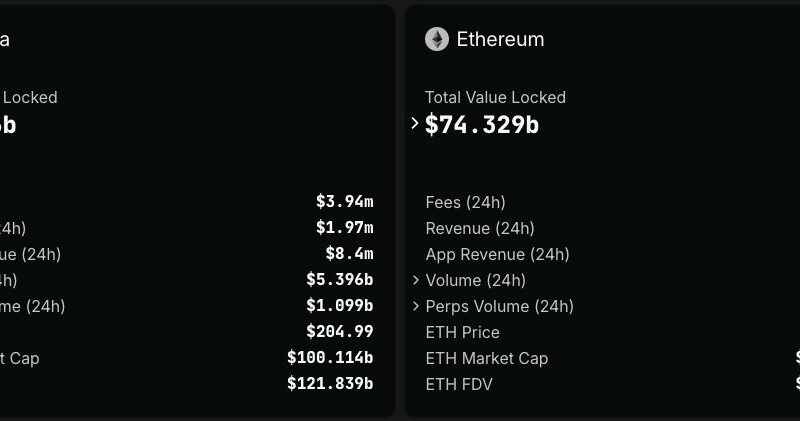This screenshot has height=421, width=800.
Task: Expand the Volume (24h) chevron
Action: [x=416, y=281]
